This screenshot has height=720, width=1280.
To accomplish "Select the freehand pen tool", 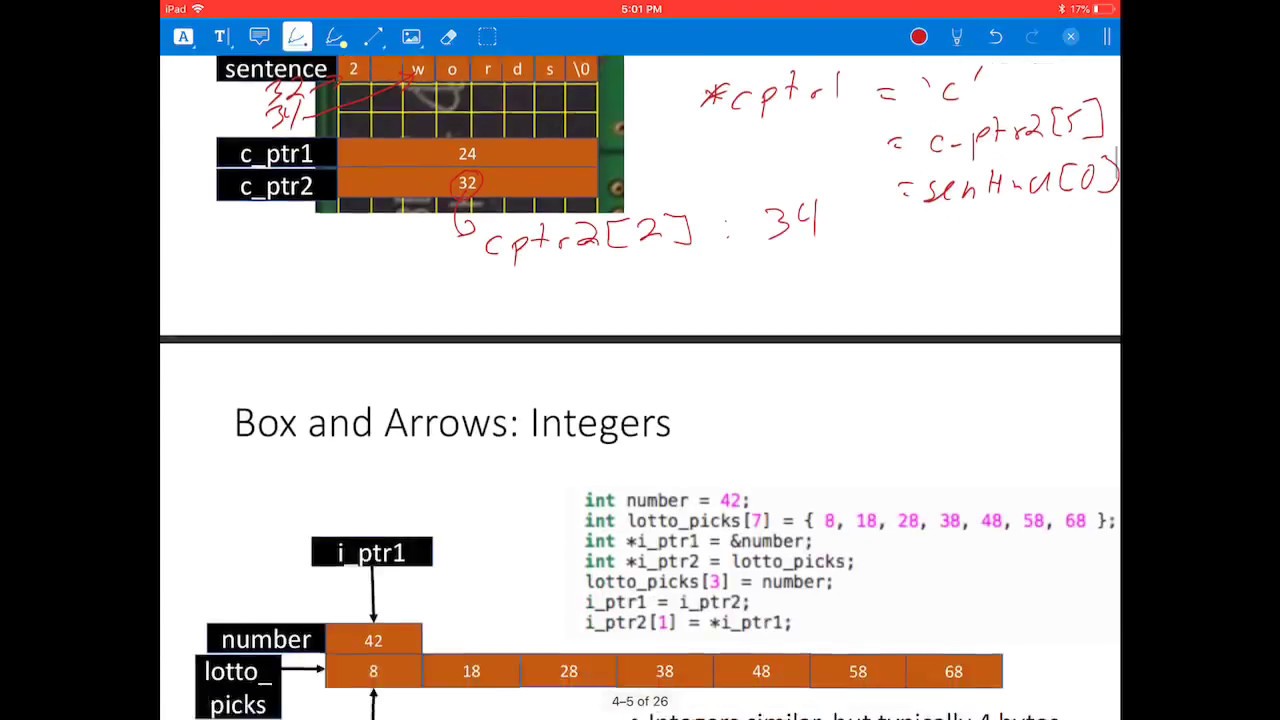I will pyautogui.click(x=296, y=37).
